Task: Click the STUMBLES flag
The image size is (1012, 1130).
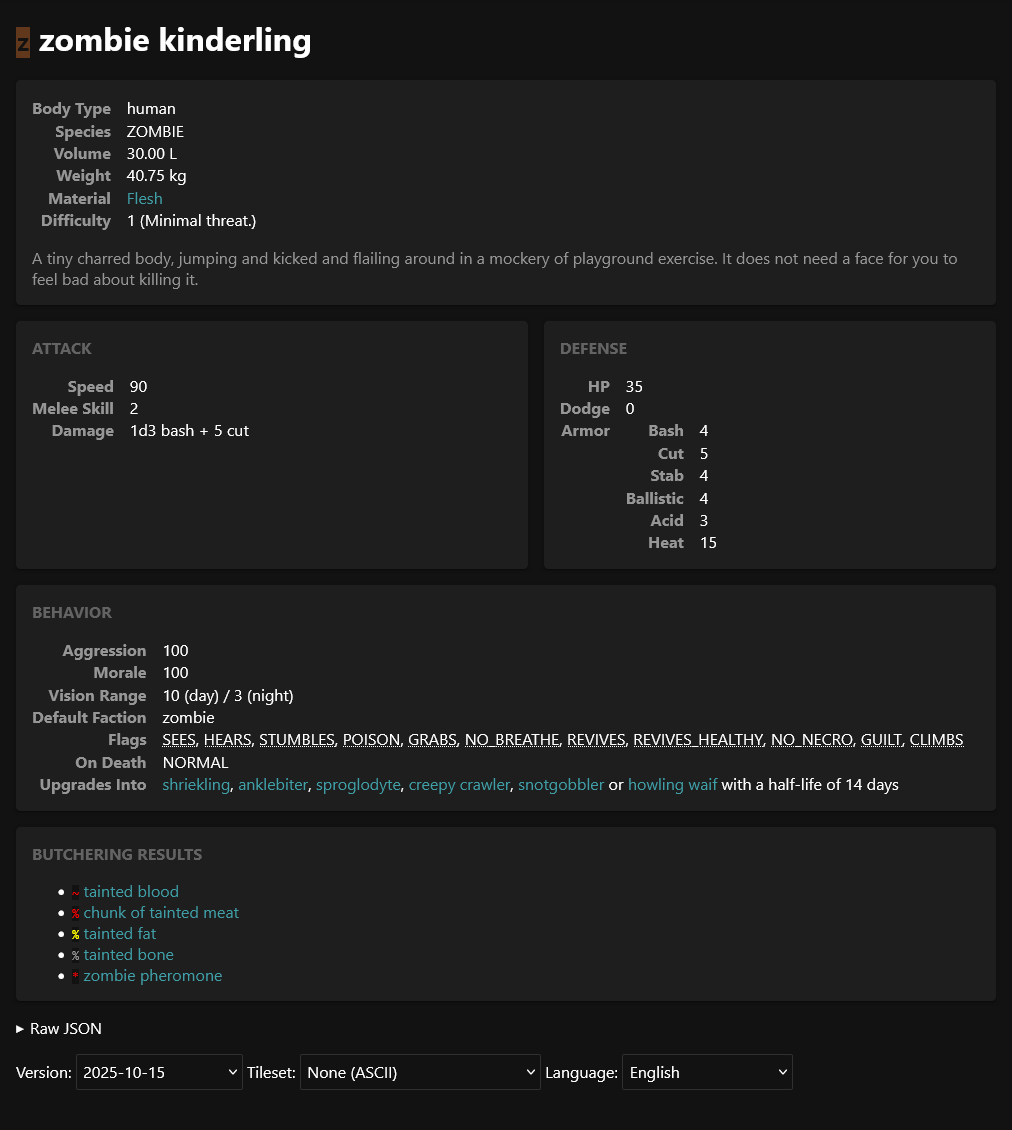Action: pyautogui.click(x=297, y=739)
